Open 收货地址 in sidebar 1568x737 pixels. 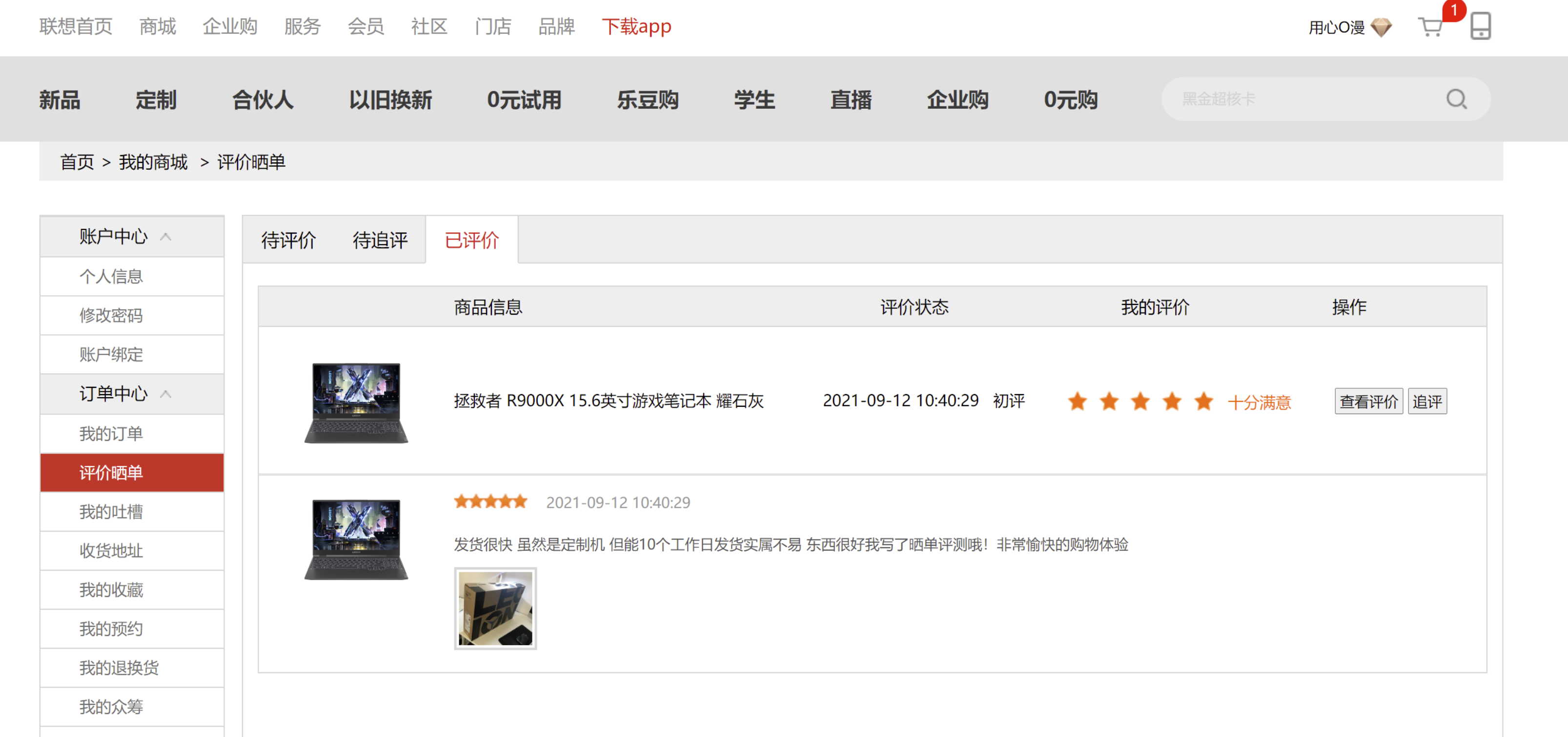[x=132, y=551]
